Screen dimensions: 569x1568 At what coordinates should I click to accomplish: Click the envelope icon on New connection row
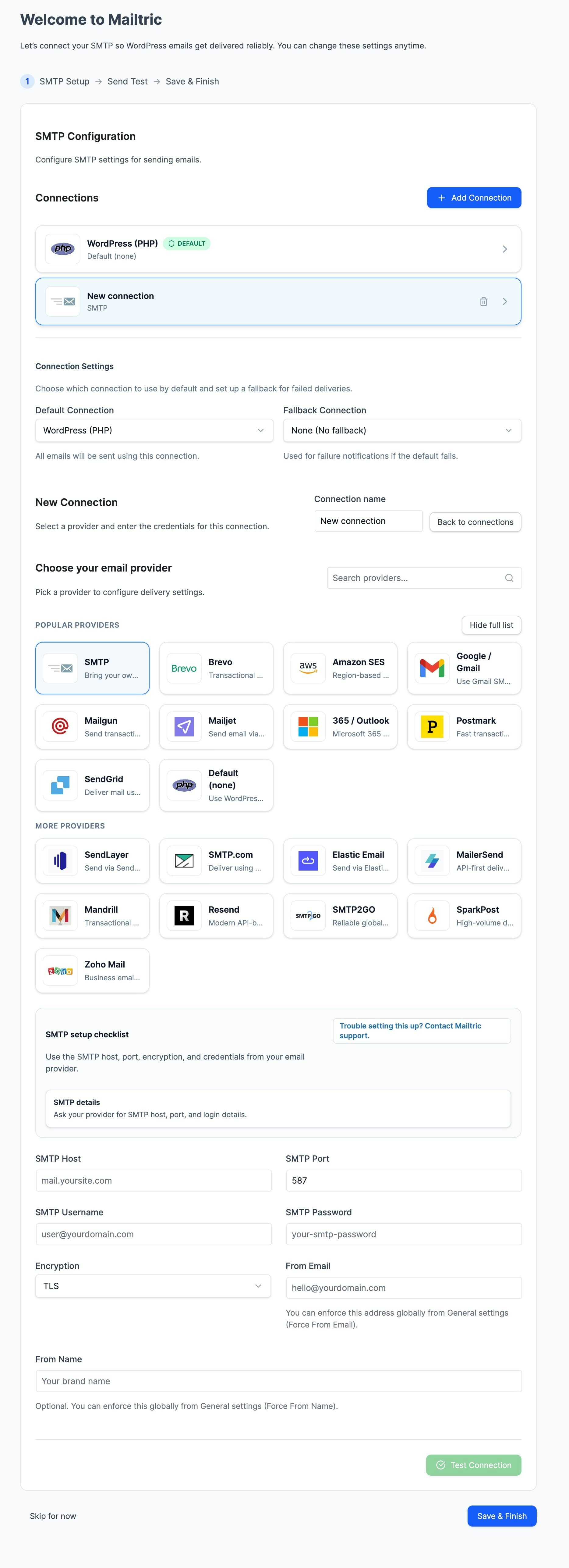(x=63, y=301)
